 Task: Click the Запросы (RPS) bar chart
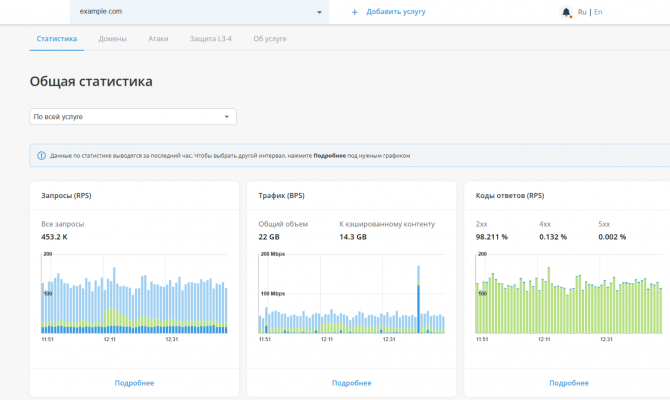click(x=134, y=300)
